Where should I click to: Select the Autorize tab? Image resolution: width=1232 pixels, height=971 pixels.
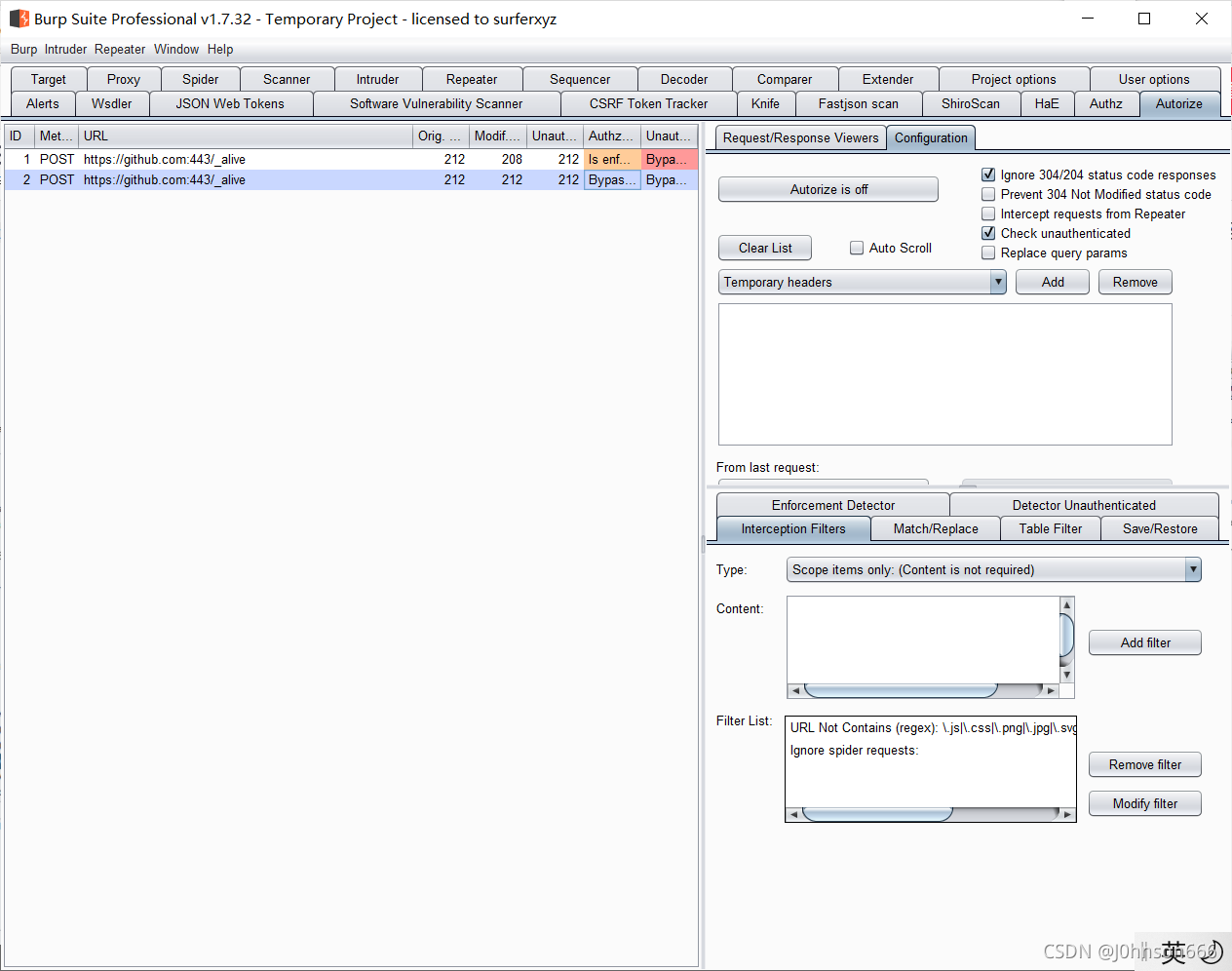point(1179,103)
